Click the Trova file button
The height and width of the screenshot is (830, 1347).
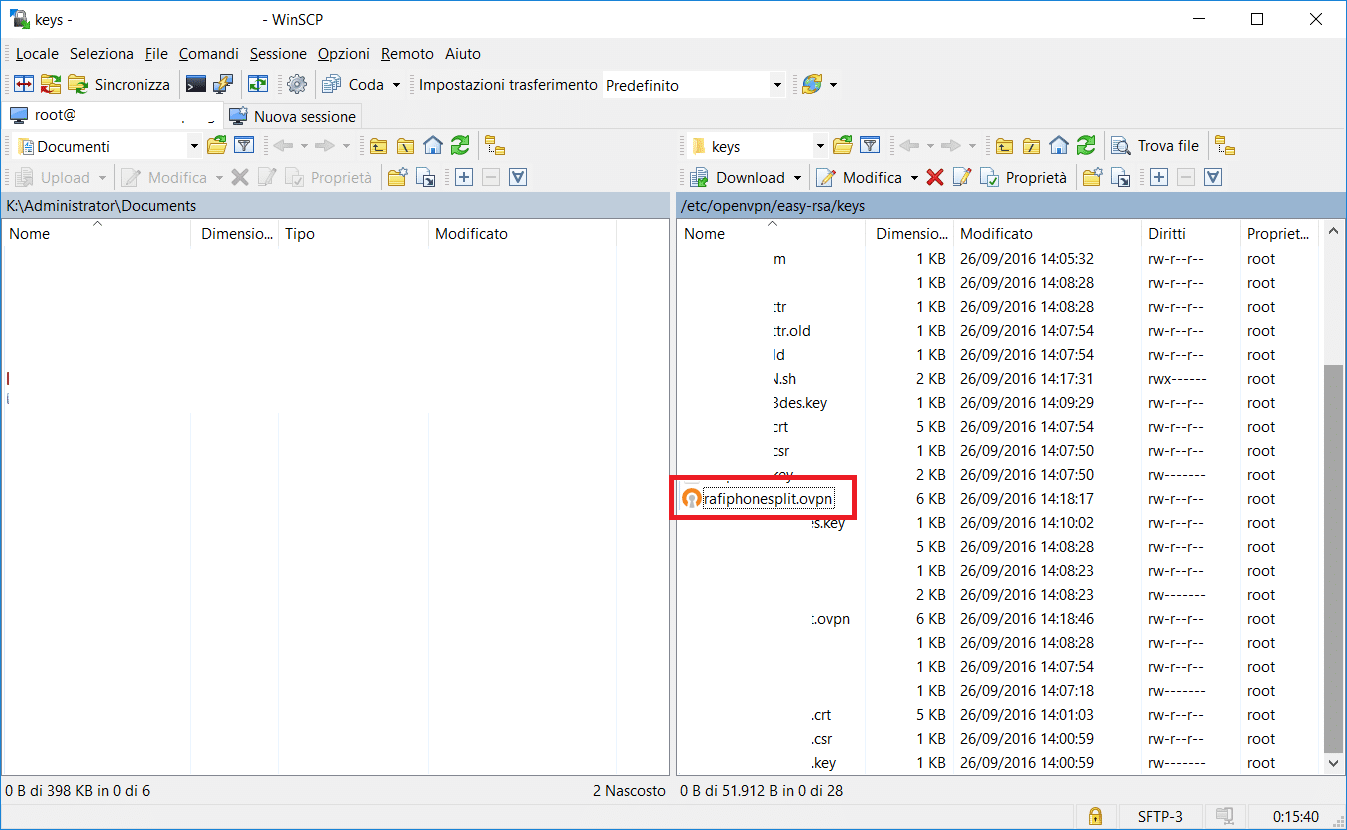coord(1156,146)
